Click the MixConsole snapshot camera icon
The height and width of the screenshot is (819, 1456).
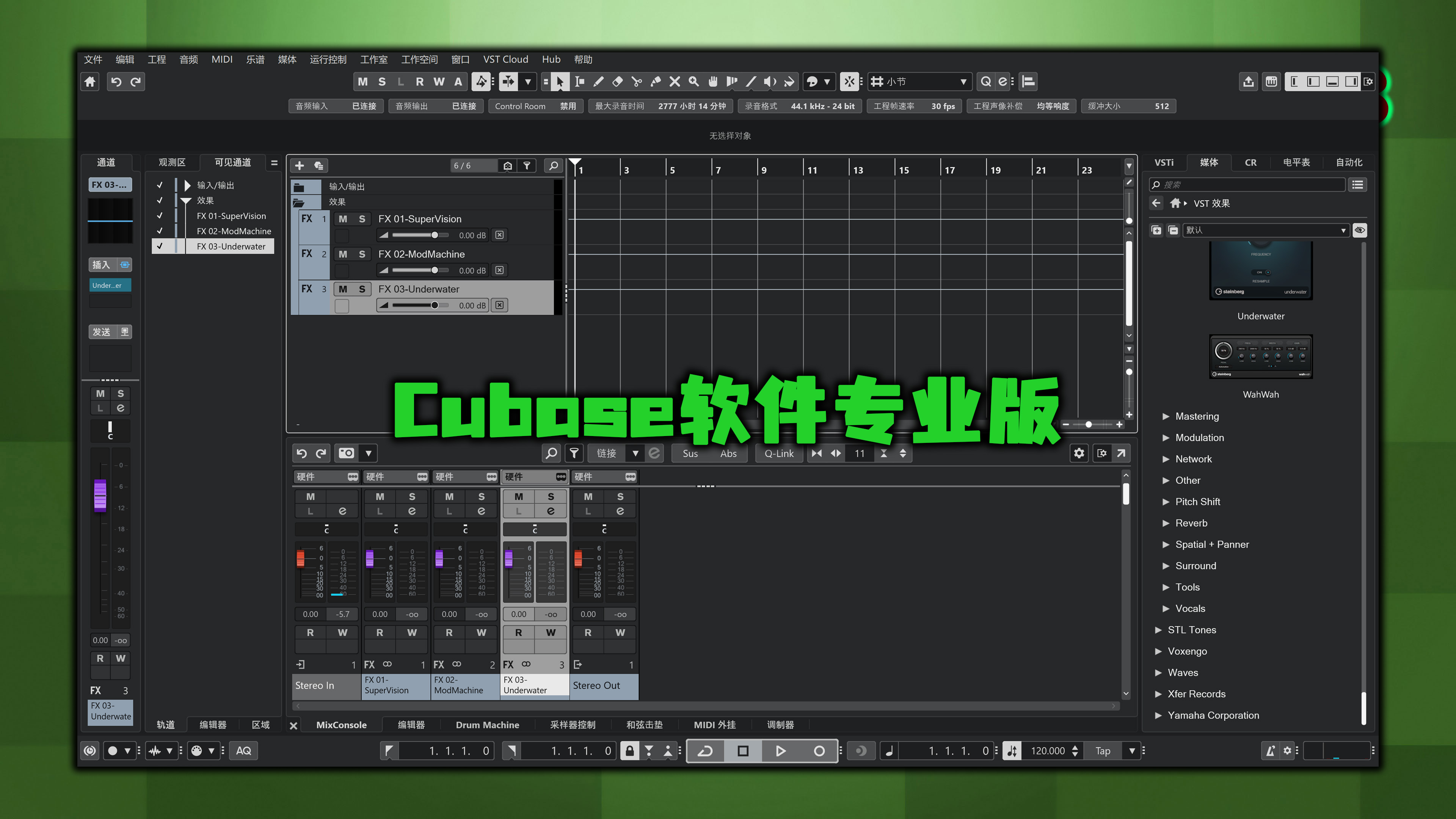click(x=346, y=453)
